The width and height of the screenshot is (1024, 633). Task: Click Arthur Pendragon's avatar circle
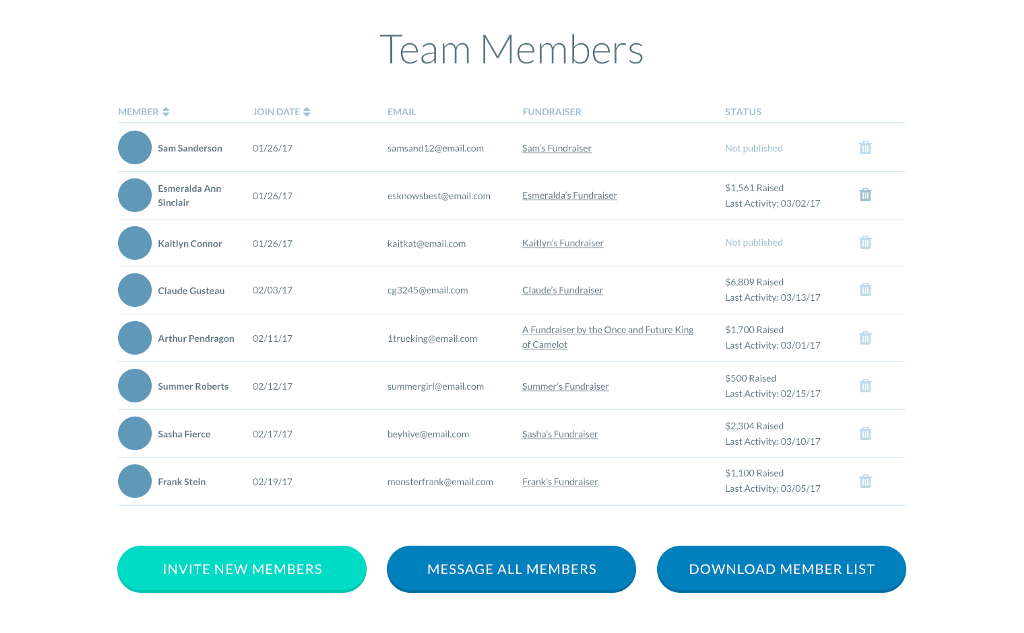(135, 338)
